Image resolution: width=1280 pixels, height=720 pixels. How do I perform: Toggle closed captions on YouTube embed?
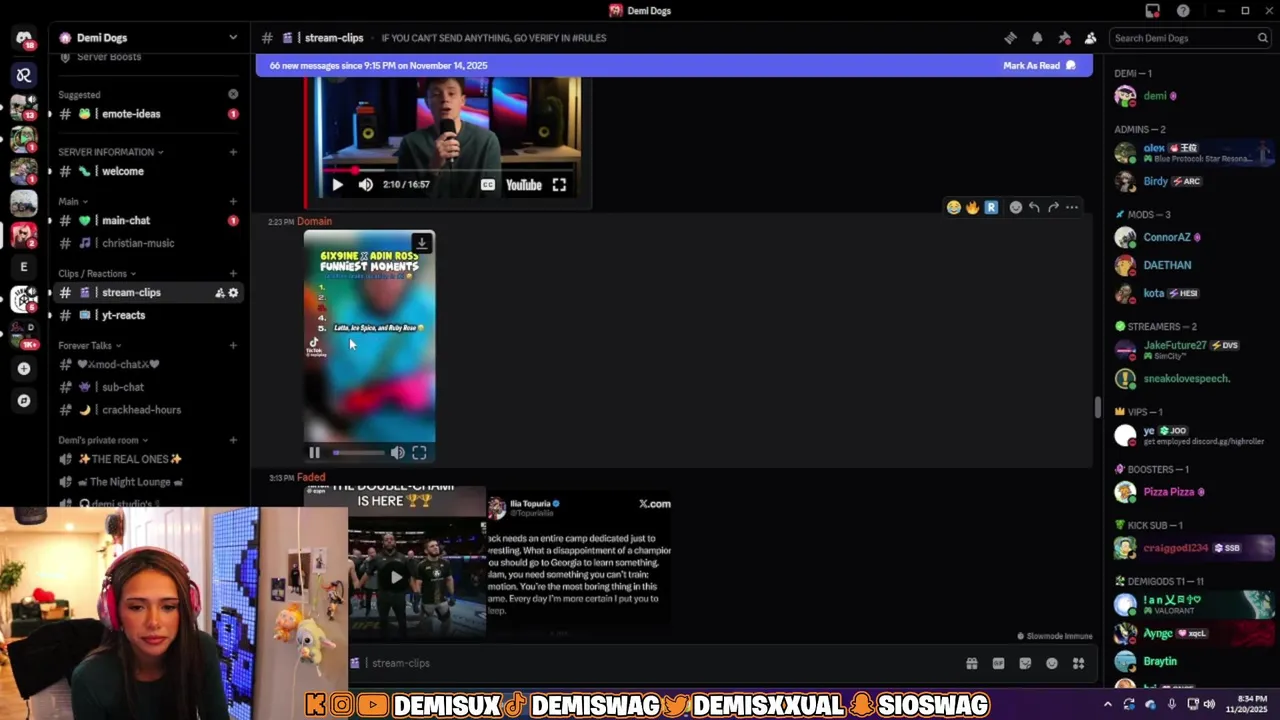point(487,185)
